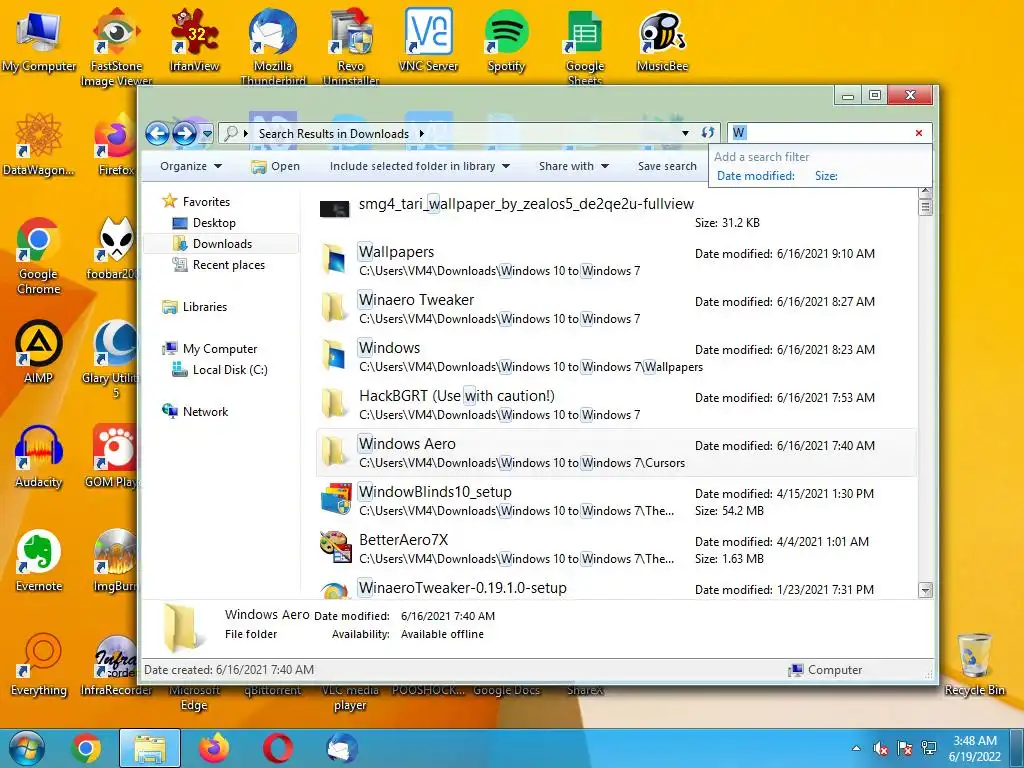
Task: Open the Organize menu
Action: pos(191,166)
